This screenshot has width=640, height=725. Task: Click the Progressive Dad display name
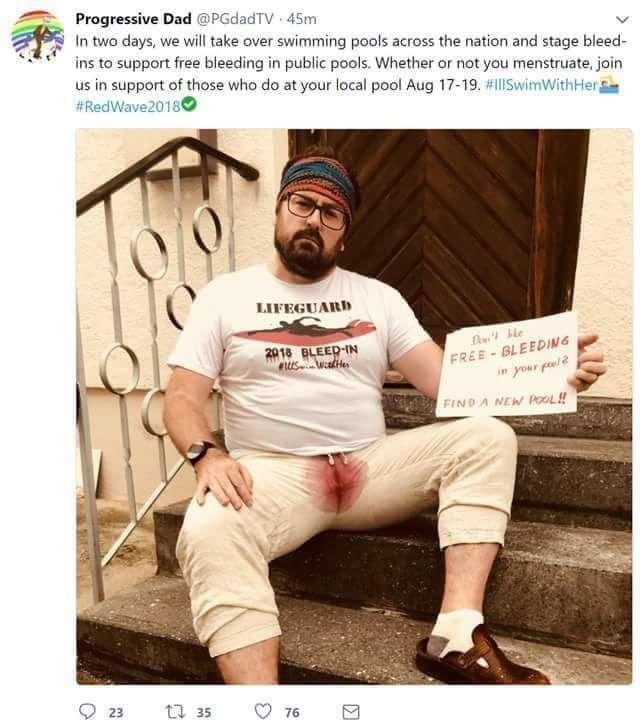[133, 19]
